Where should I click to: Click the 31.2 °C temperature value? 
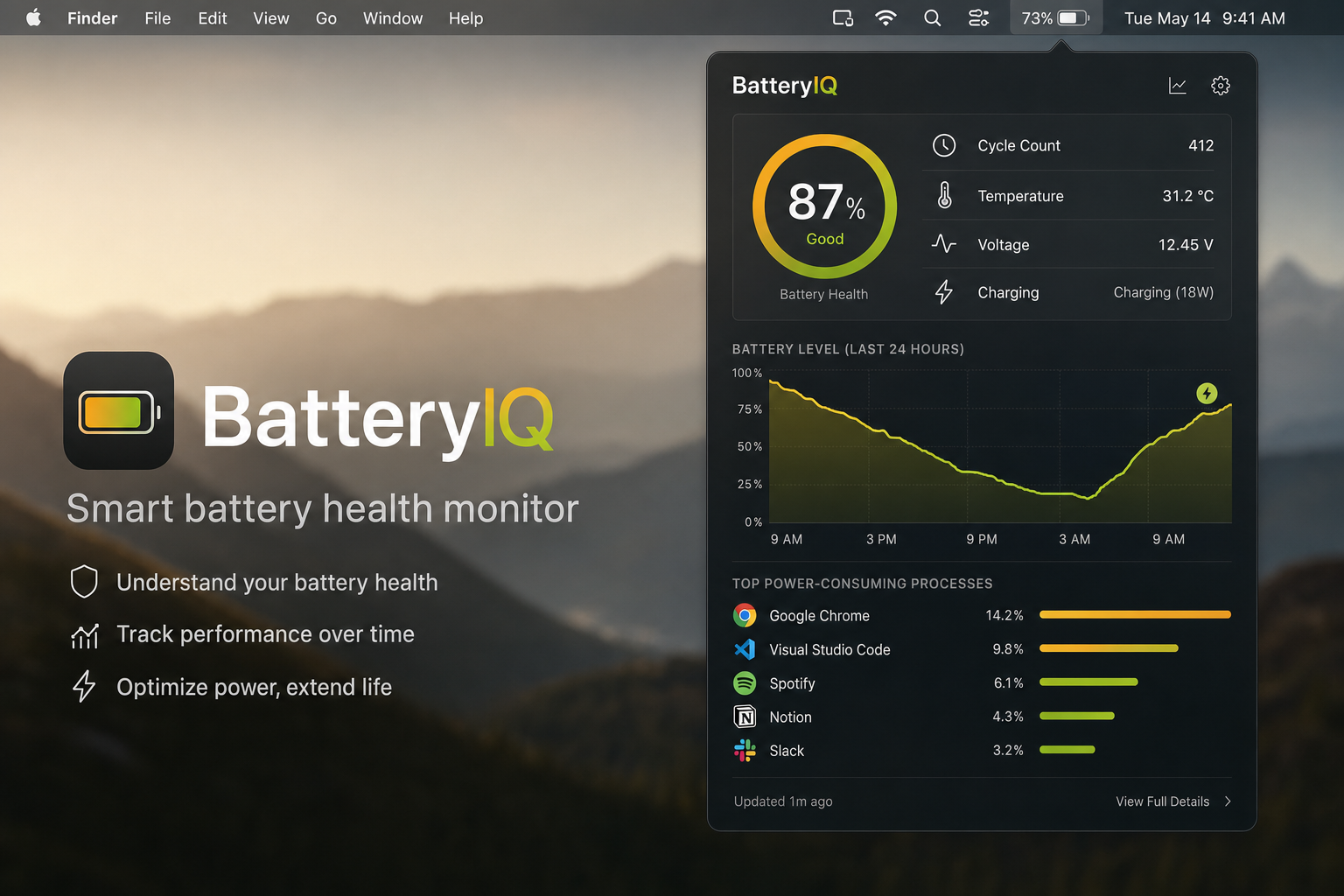pyautogui.click(x=1188, y=195)
